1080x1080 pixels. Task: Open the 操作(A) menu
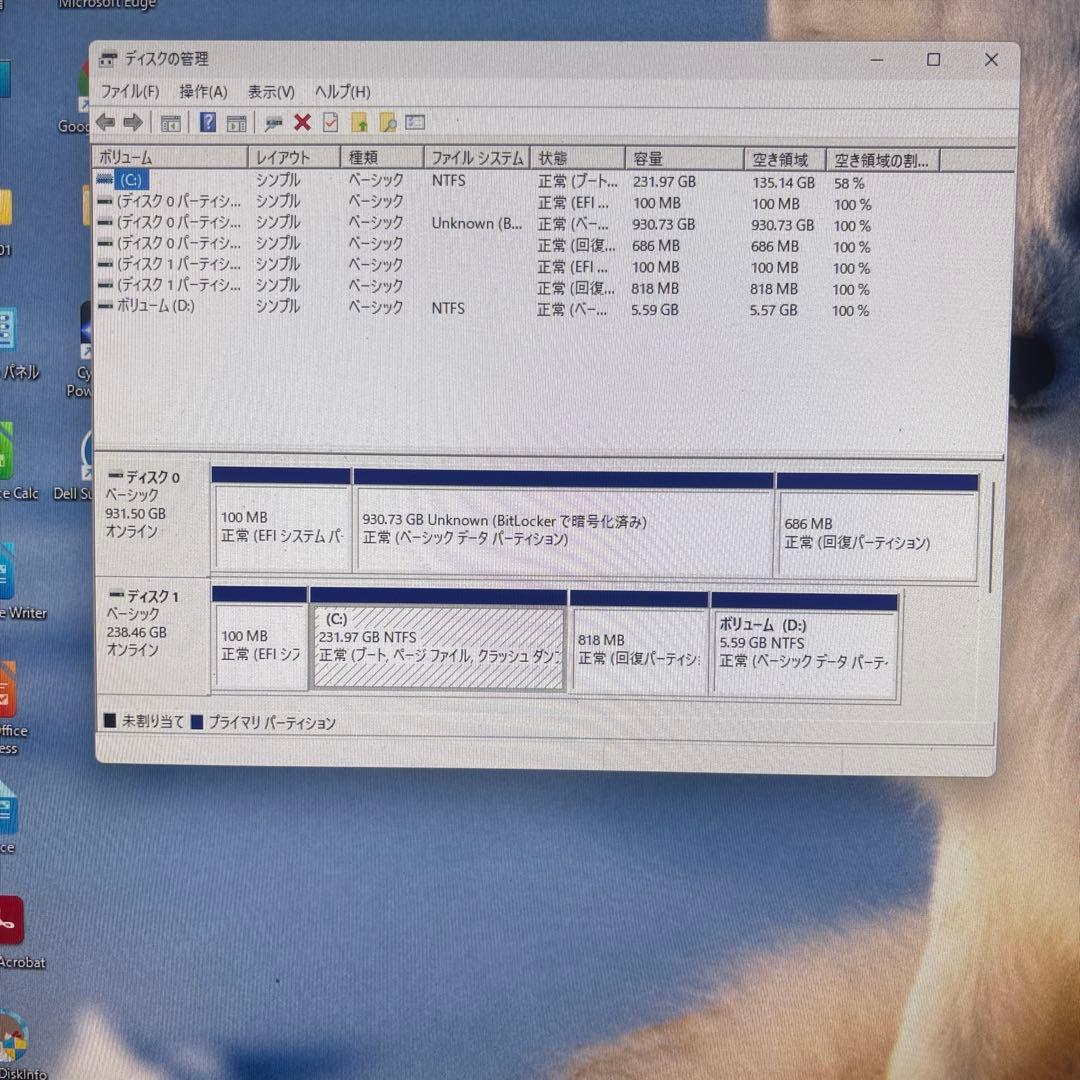(x=203, y=91)
